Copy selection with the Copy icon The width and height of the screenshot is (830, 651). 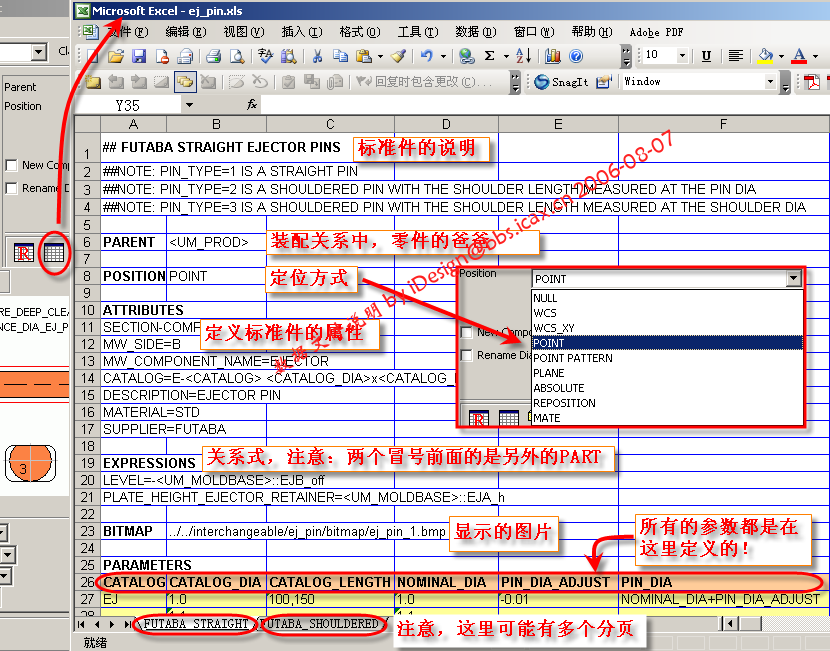(340, 56)
